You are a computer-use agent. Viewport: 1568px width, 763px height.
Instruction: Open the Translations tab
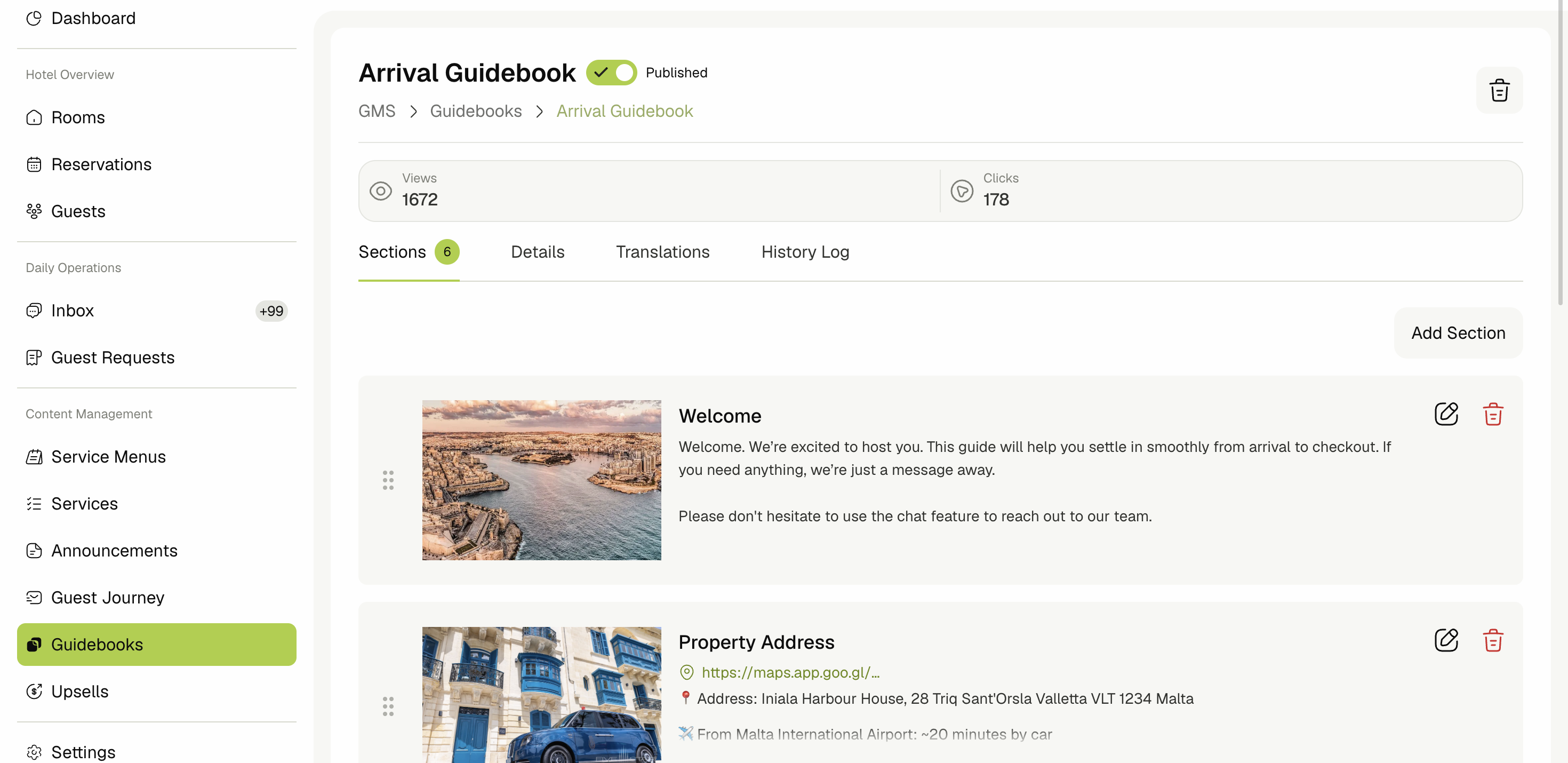(662, 252)
